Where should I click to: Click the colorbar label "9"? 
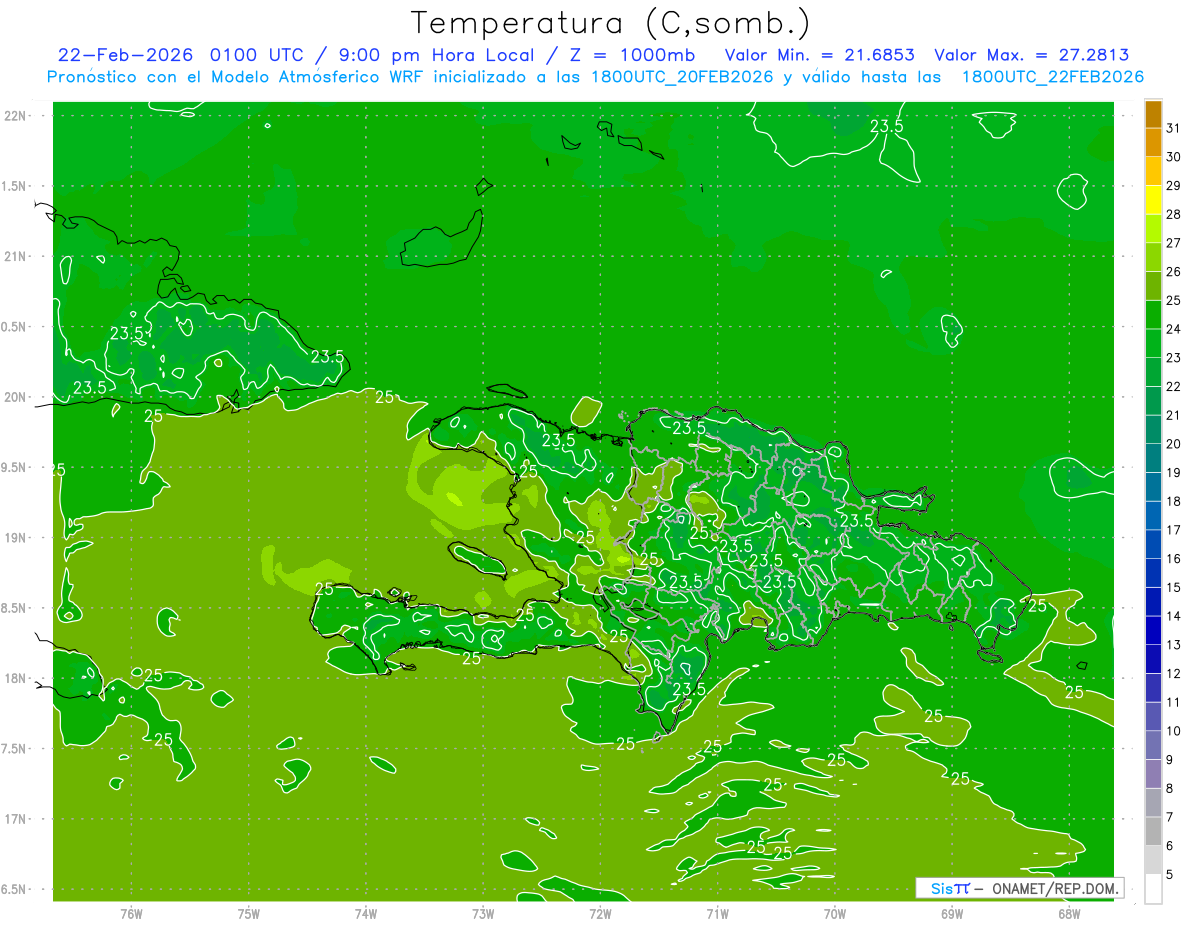[1170, 760]
